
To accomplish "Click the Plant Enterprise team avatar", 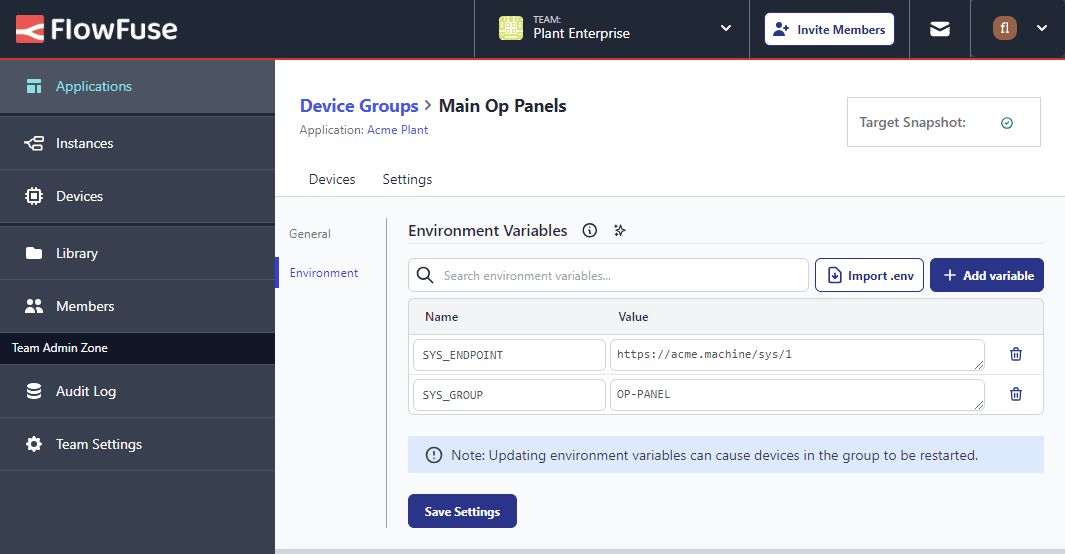I will (x=511, y=29).
